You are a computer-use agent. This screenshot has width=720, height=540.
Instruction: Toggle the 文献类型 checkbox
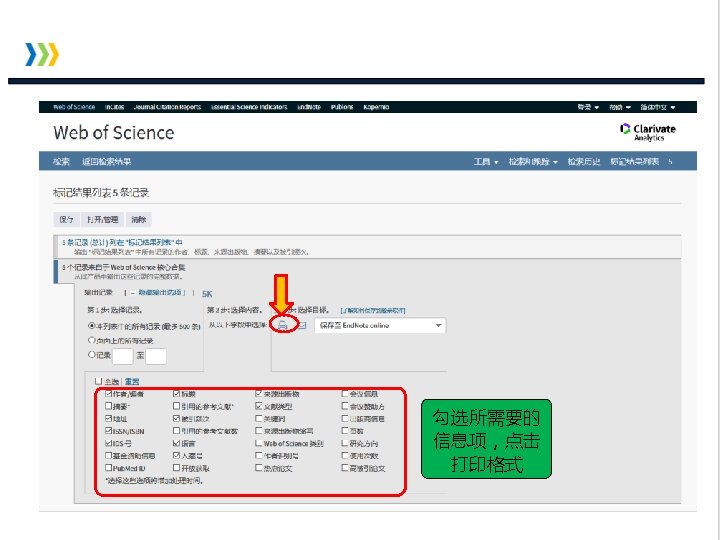click(259, 406)
